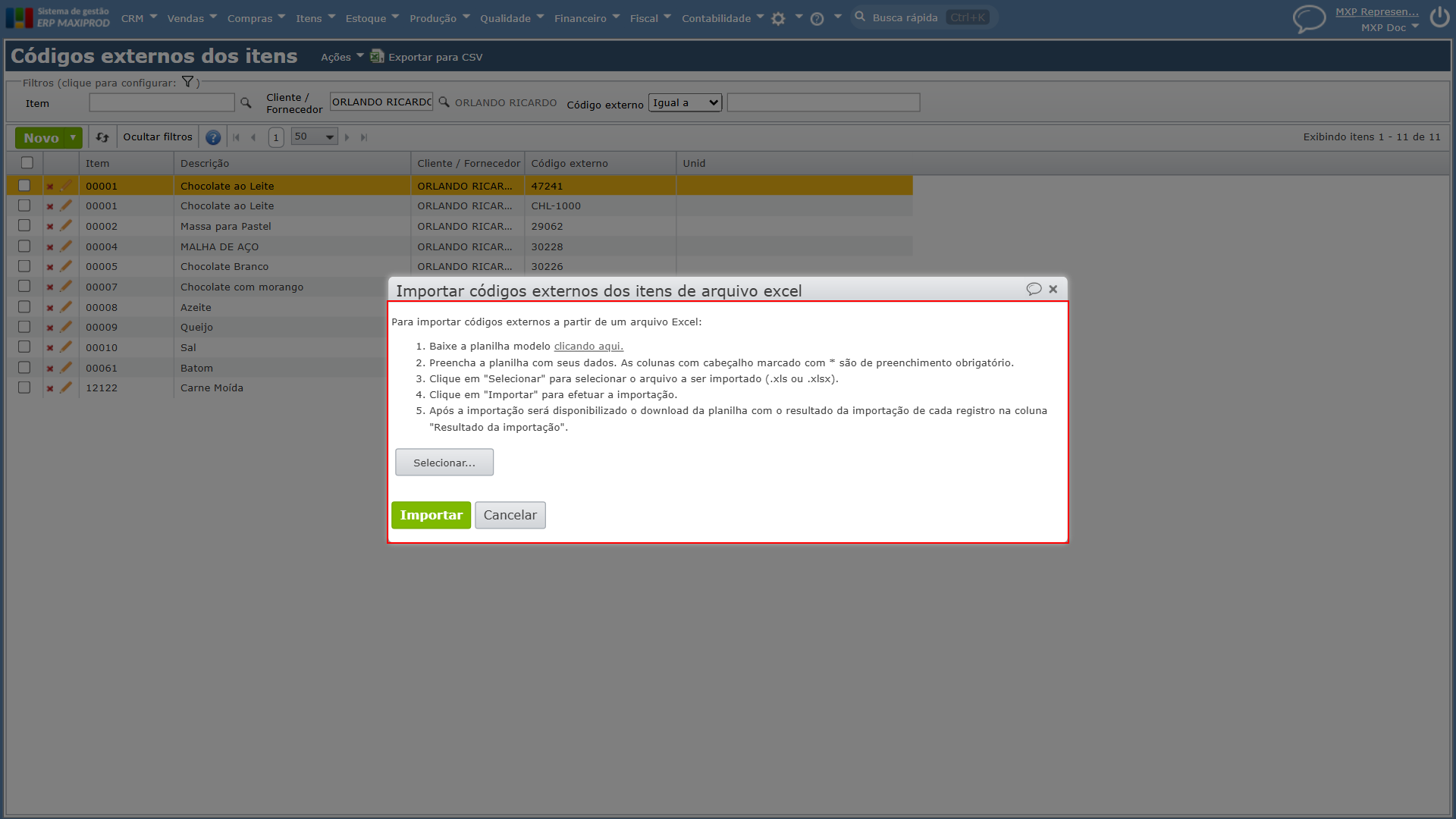Open the Qualidade menu
This screenshot has height=819, width=1456.
512,18
